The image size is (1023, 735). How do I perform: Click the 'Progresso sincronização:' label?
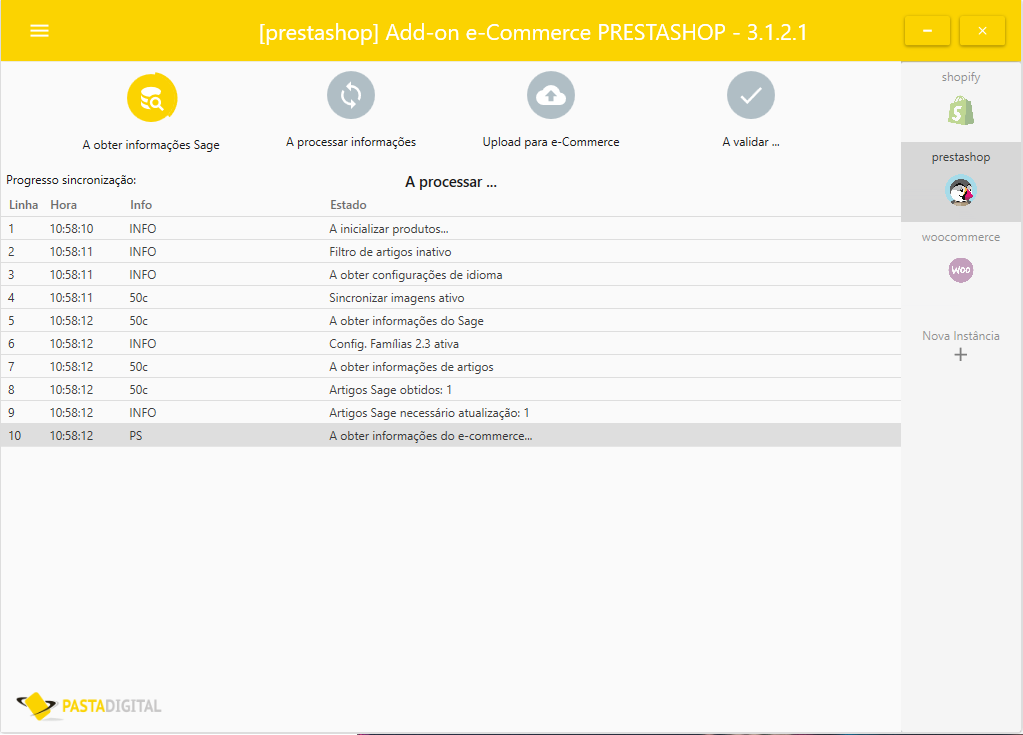pos(71,180)
